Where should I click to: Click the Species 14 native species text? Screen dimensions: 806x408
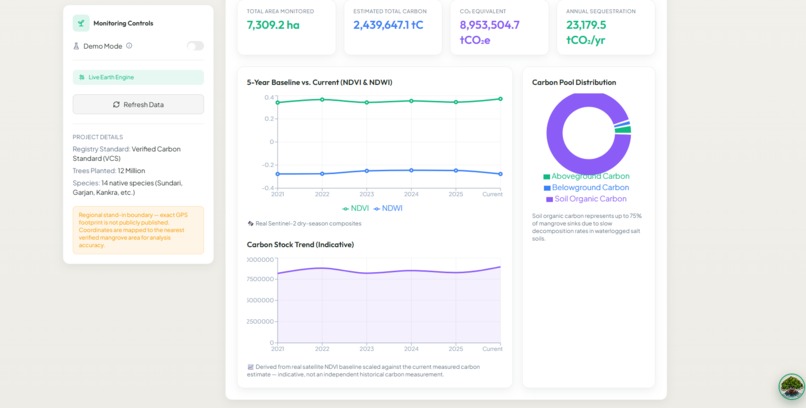(127, 188)
